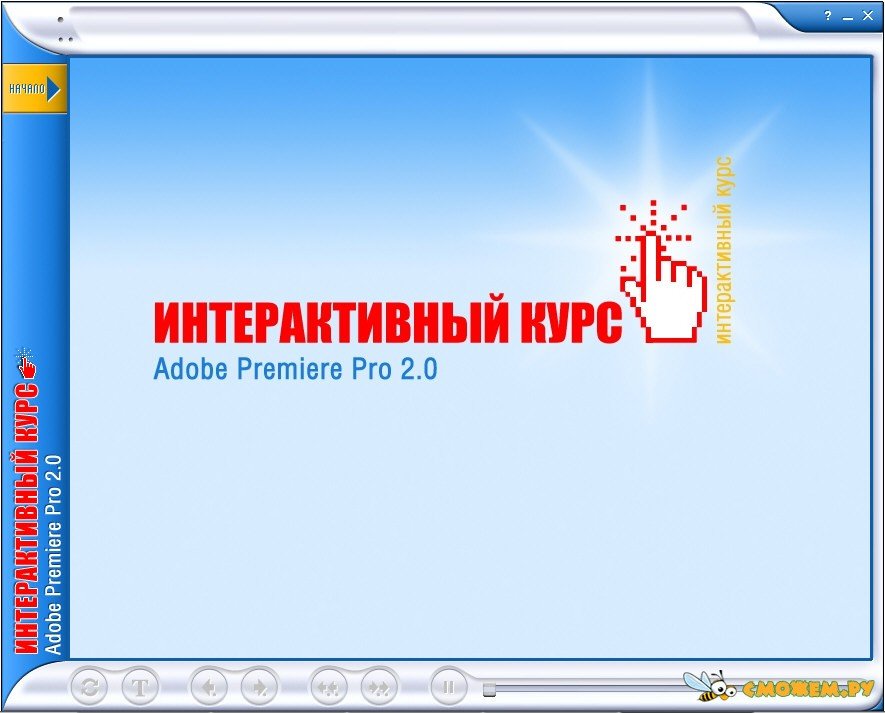Click the playback progress slider handle
885x713 pixels.
pyautogui.click(x=489, y=688)
